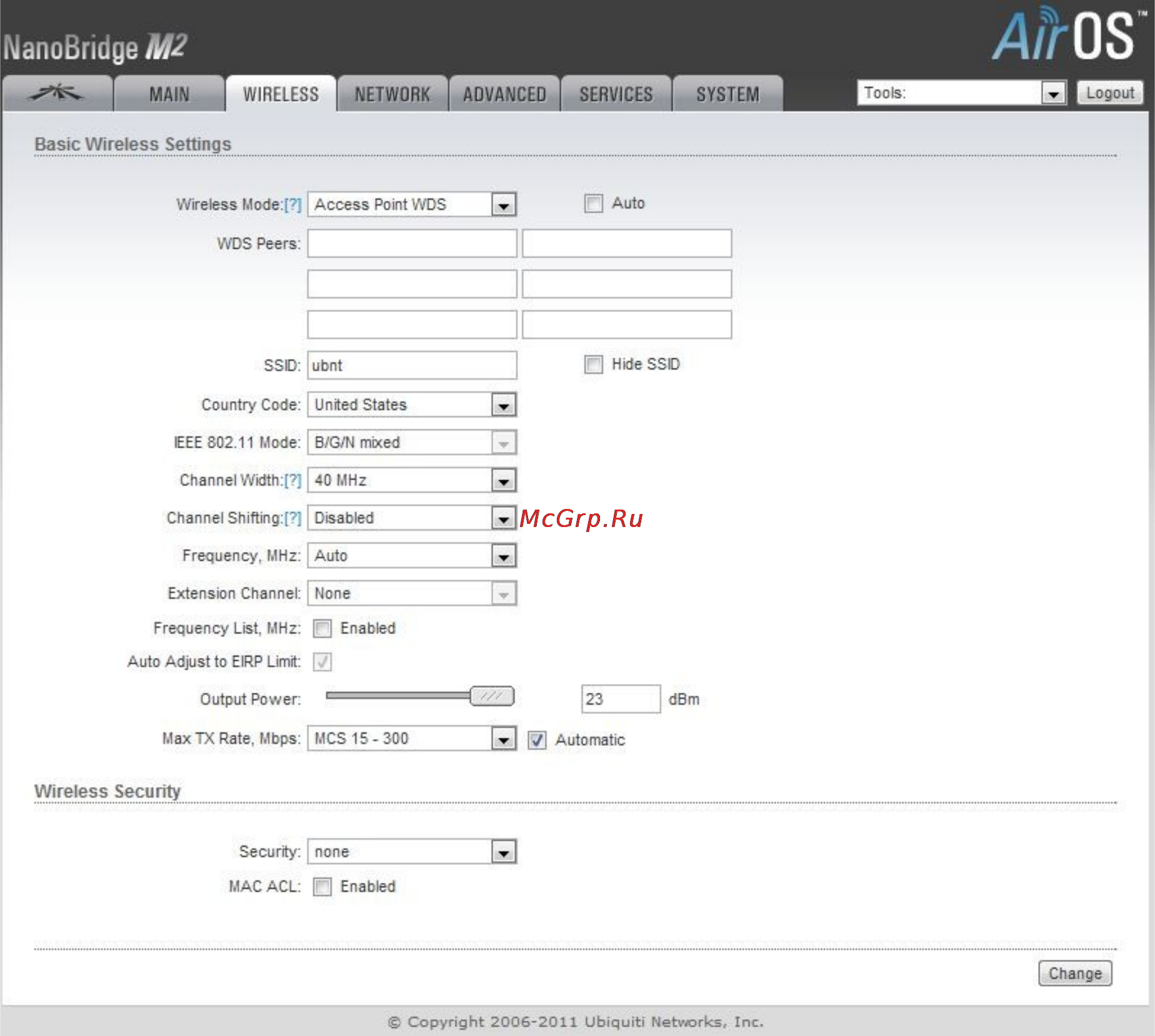Expand the Frequency, MHz dropdown
The image size is (1155, 1036).
(412, 556)
